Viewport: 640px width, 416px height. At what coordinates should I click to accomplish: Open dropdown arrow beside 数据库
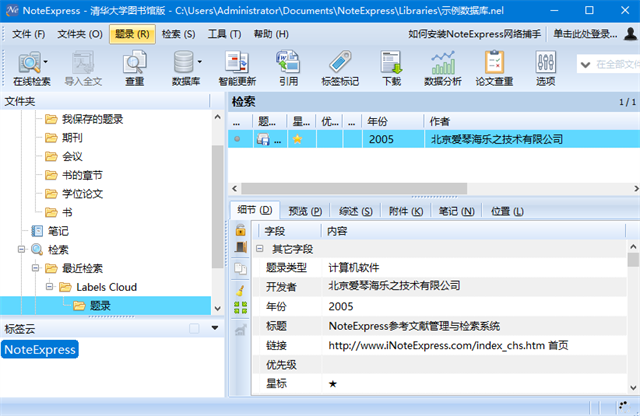[x=200, y=62]
